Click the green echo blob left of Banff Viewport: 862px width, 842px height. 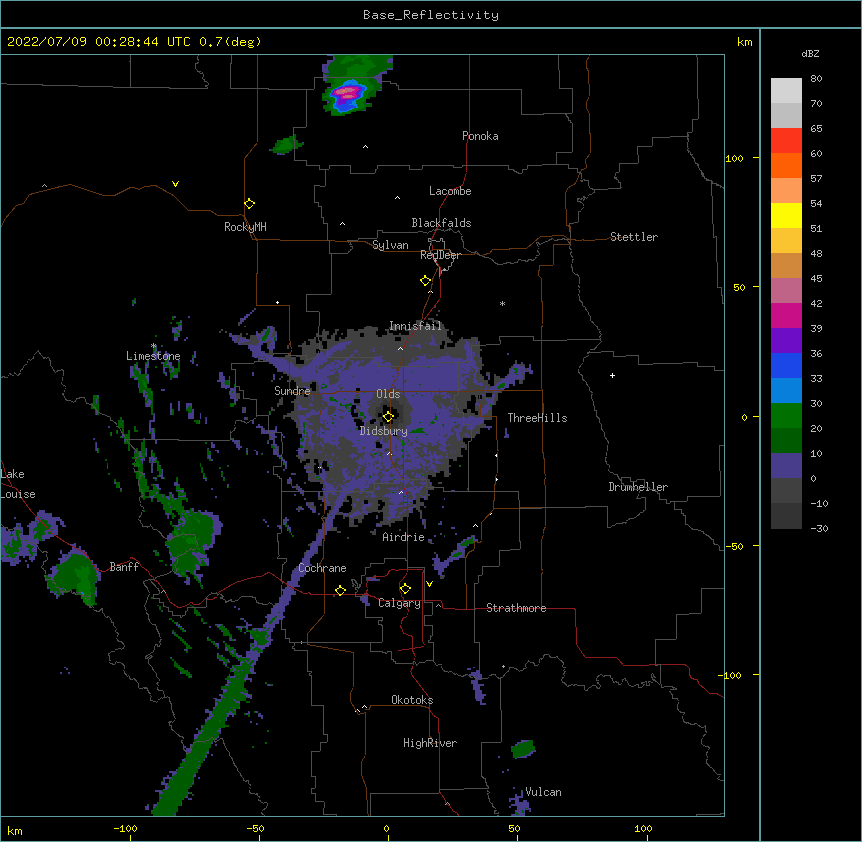tap(75, 577)
